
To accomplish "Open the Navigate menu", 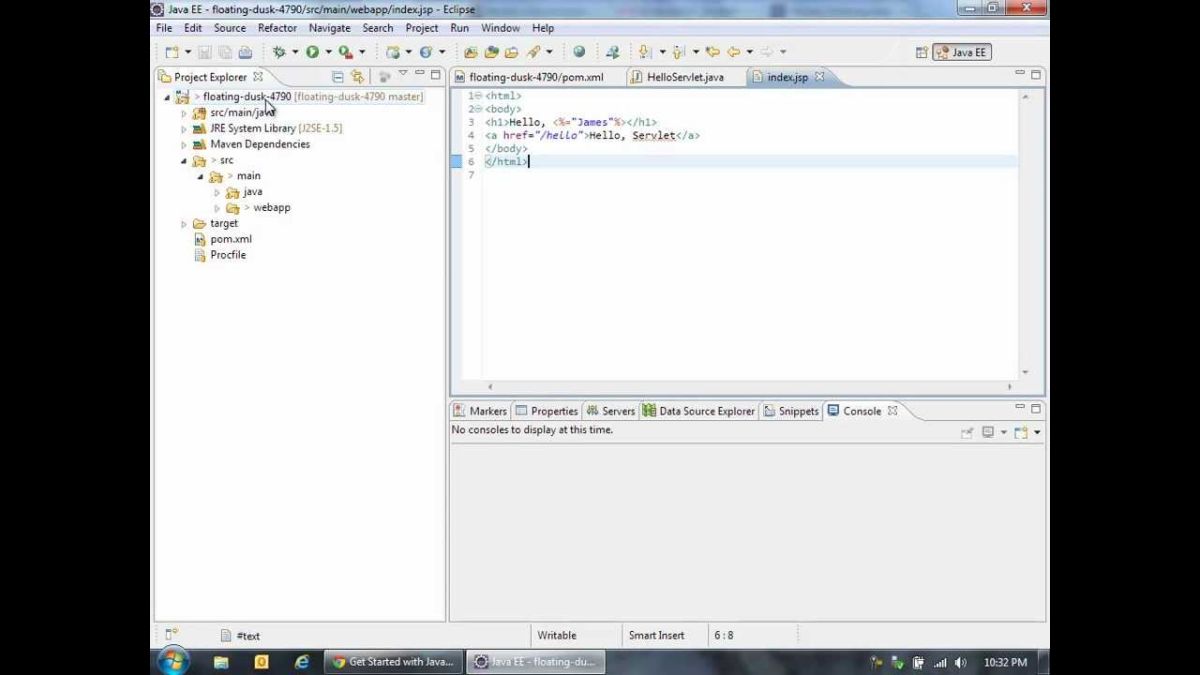I will tap(329, 28).
